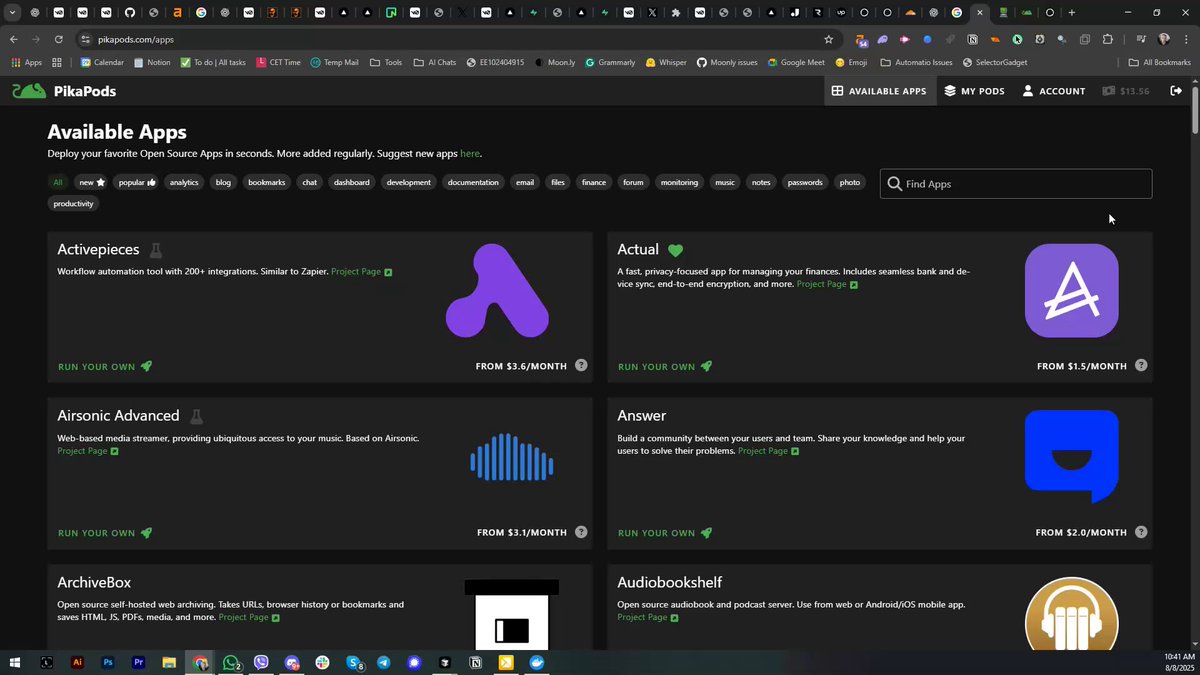Open the Chrome extensions puzzle icon
1200x675 pixels.
tap(1108, 39)
